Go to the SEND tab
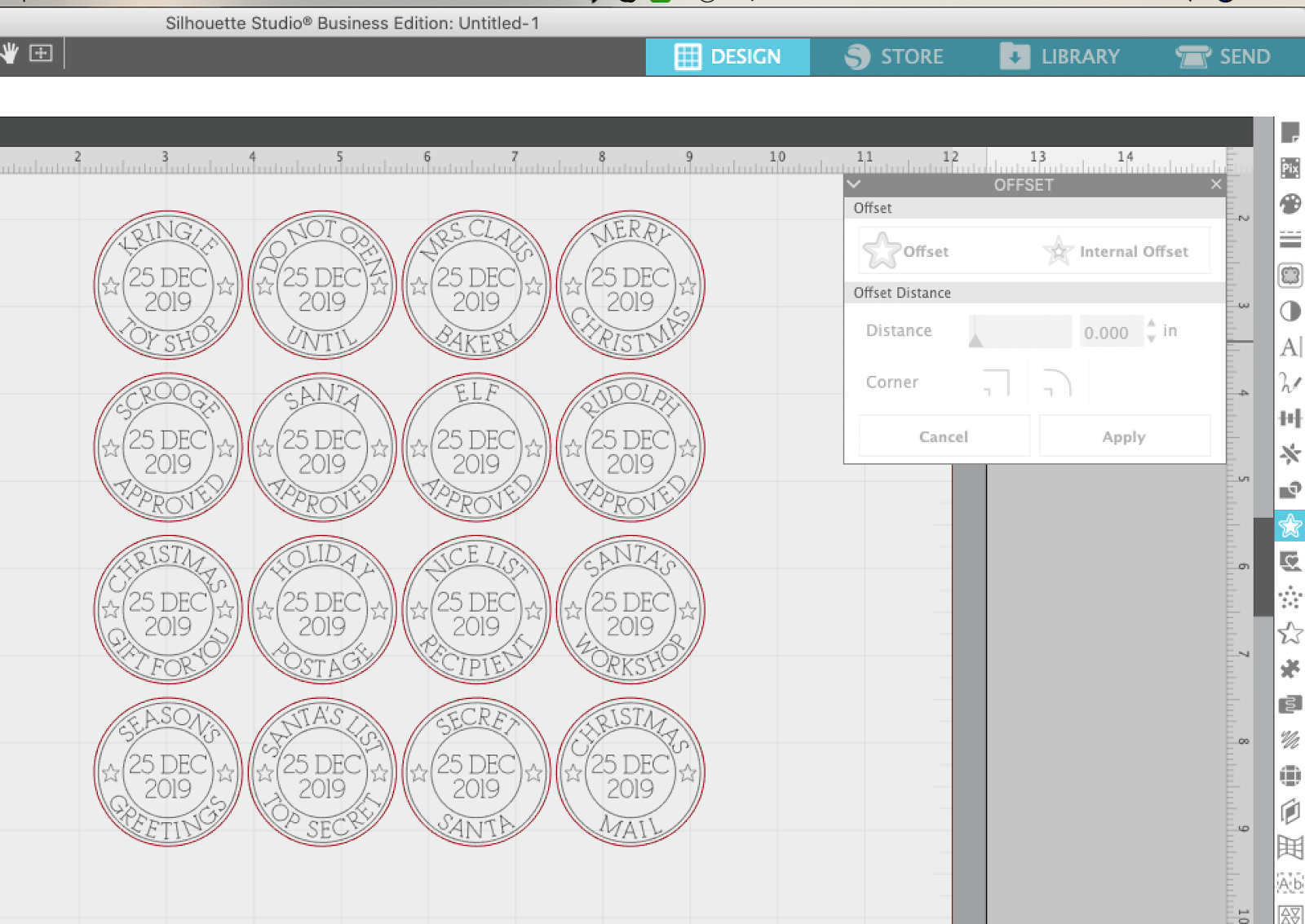The image size is (1305, 924). tap(1223, 56)
